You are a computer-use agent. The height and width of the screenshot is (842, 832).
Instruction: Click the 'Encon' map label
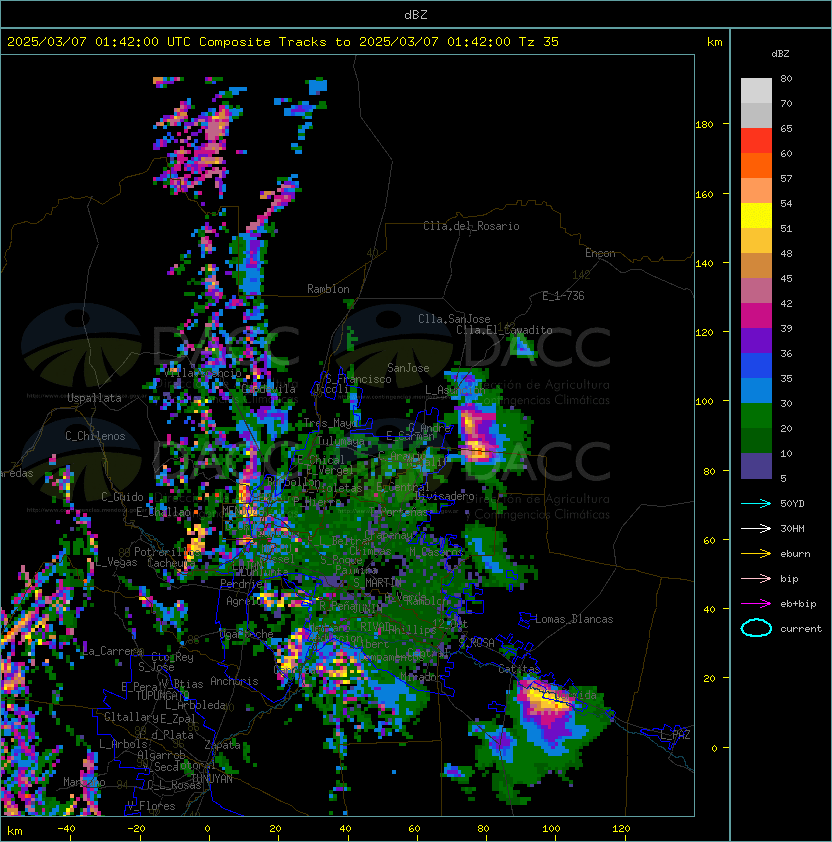point(600,253)
